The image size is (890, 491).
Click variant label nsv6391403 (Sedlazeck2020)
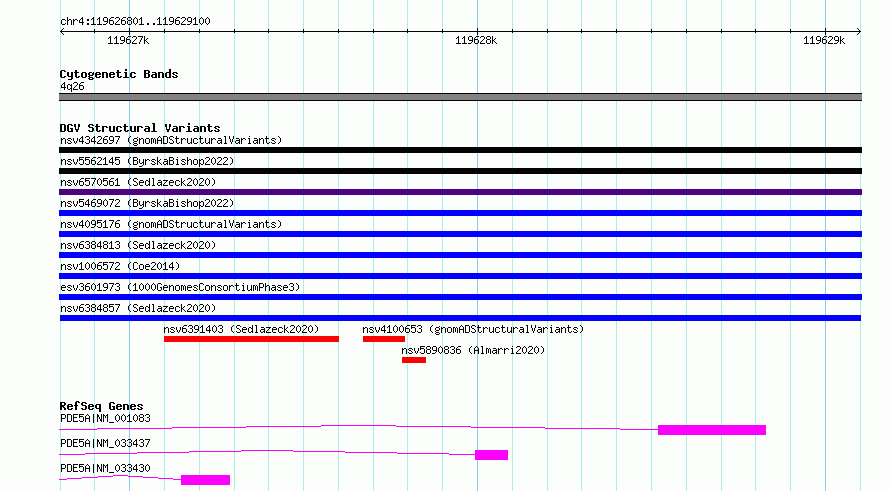[x=241, y=329]
